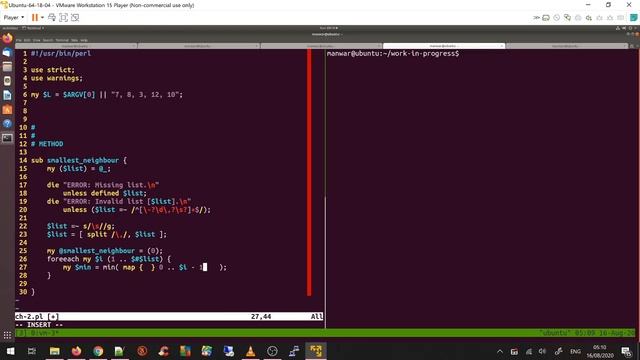Open LibreOffice Writer from the Ubuntu dock
Viewport: 640px width, 360px height.
[7, 95]
